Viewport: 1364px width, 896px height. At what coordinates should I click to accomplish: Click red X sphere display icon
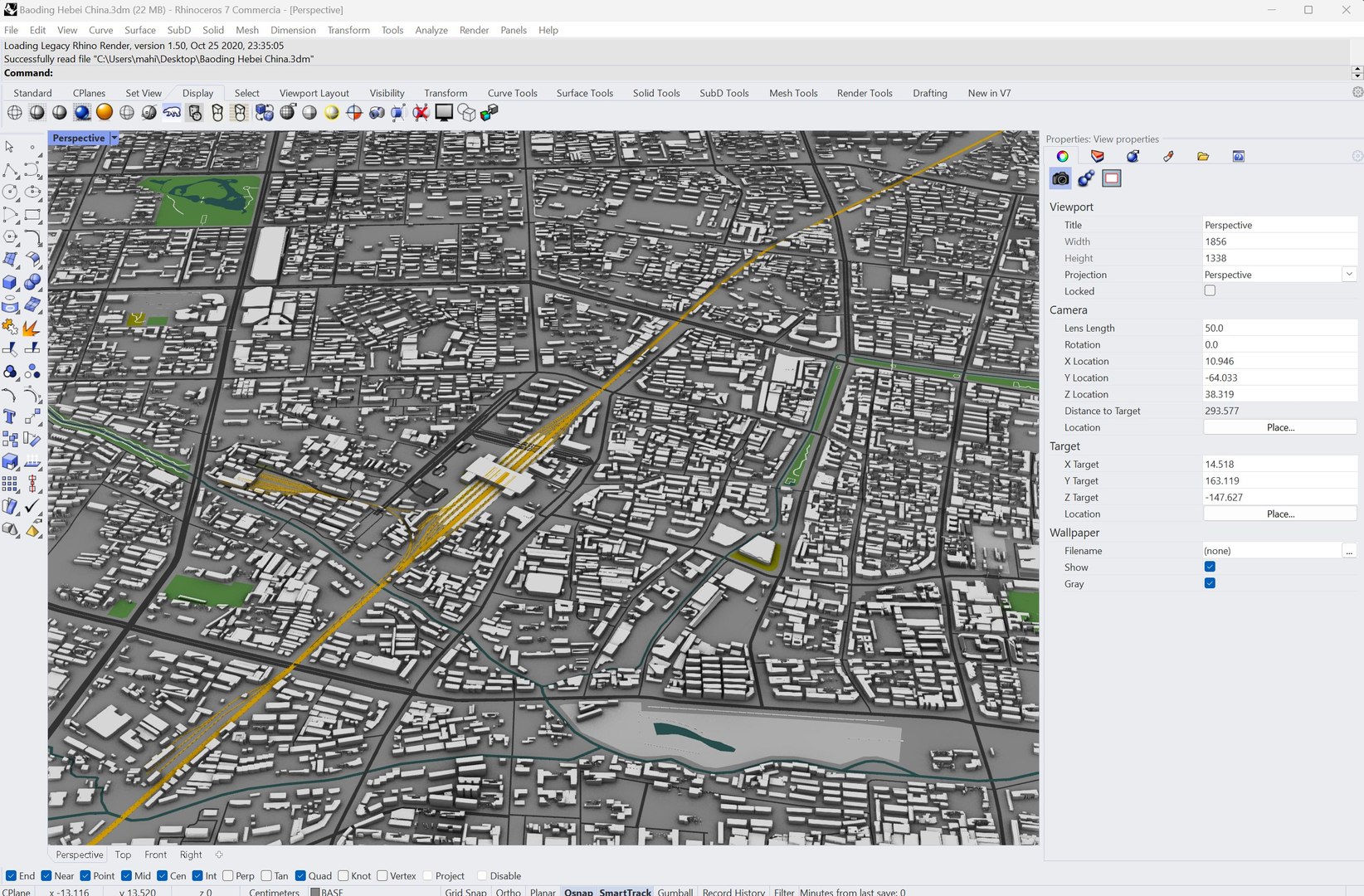(421, 112)
